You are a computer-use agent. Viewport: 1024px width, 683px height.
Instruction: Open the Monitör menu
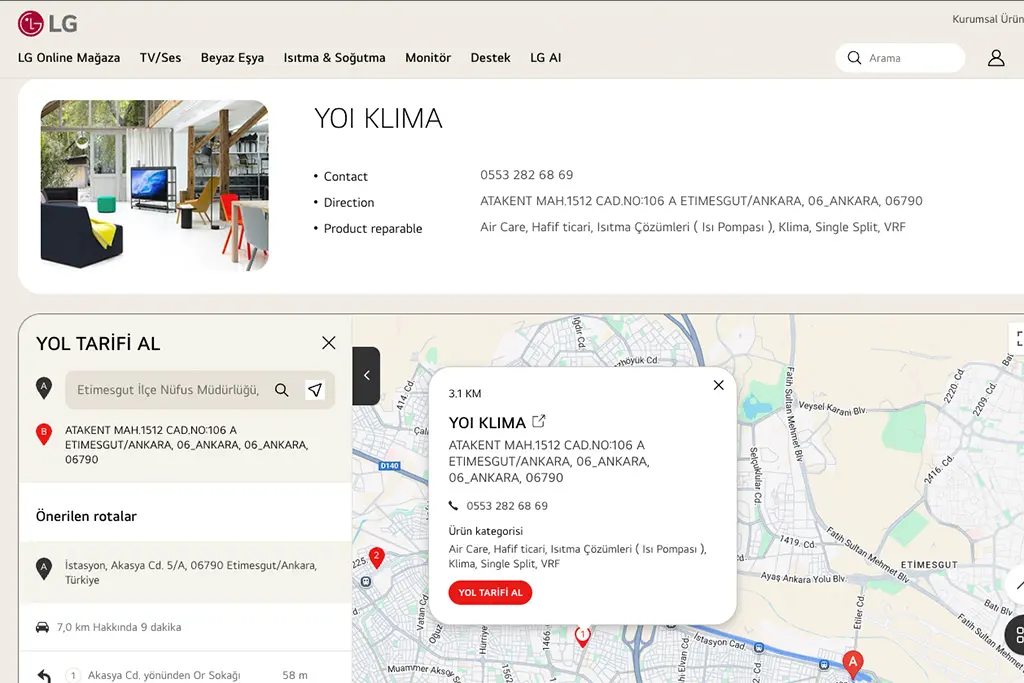coord(428,57)
